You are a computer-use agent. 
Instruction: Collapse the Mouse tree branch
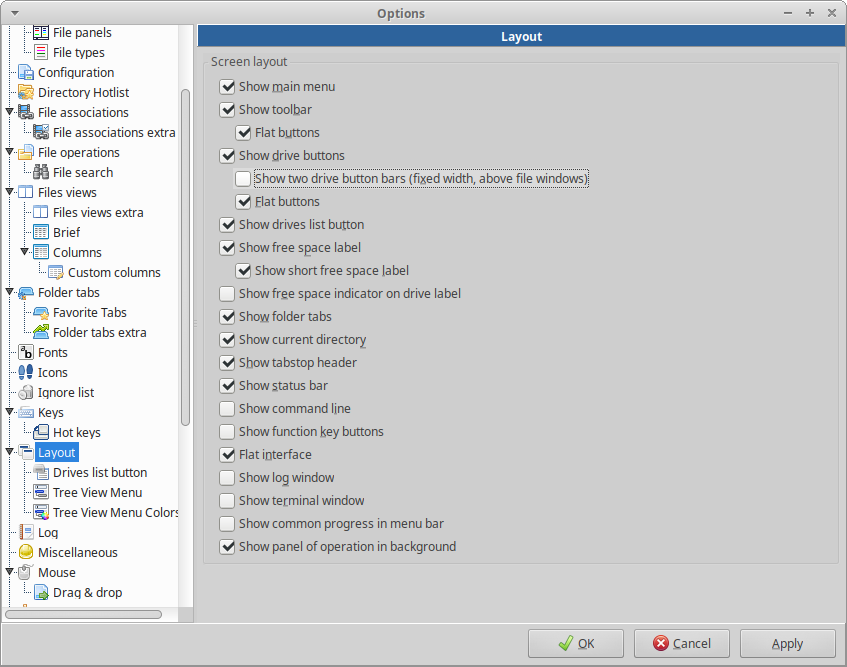tap(11, 572)
